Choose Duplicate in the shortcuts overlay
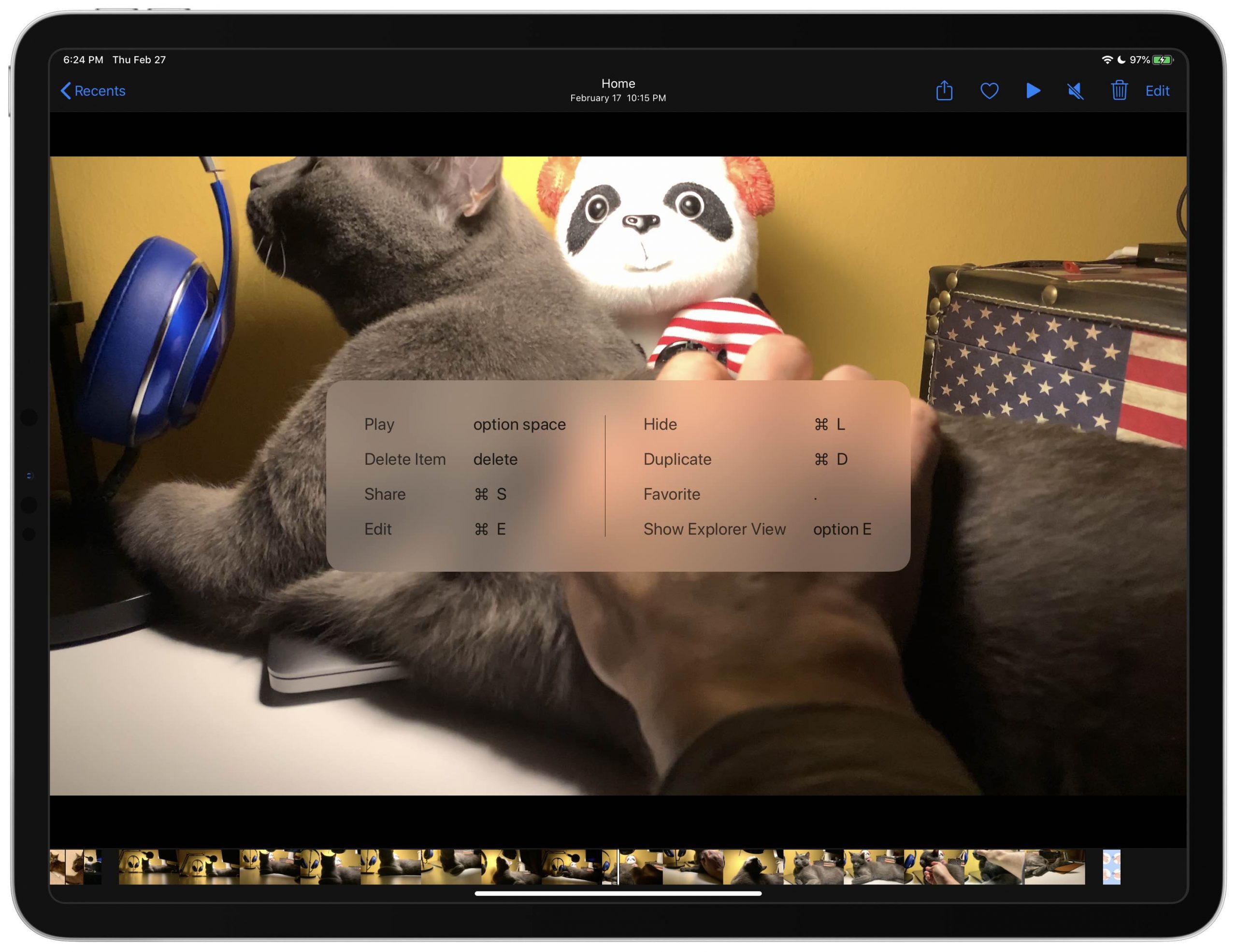The image size is (1237, 952). (x=746, y=459)
